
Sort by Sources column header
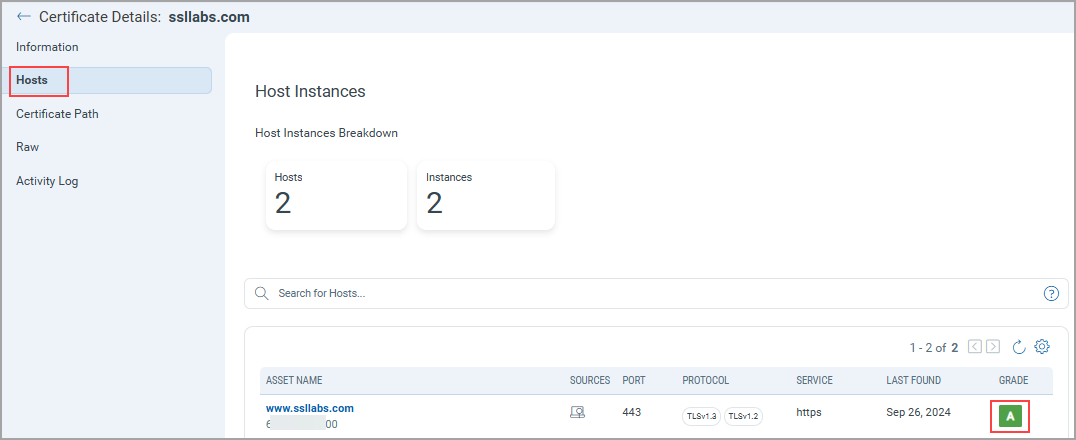(589, 380)
